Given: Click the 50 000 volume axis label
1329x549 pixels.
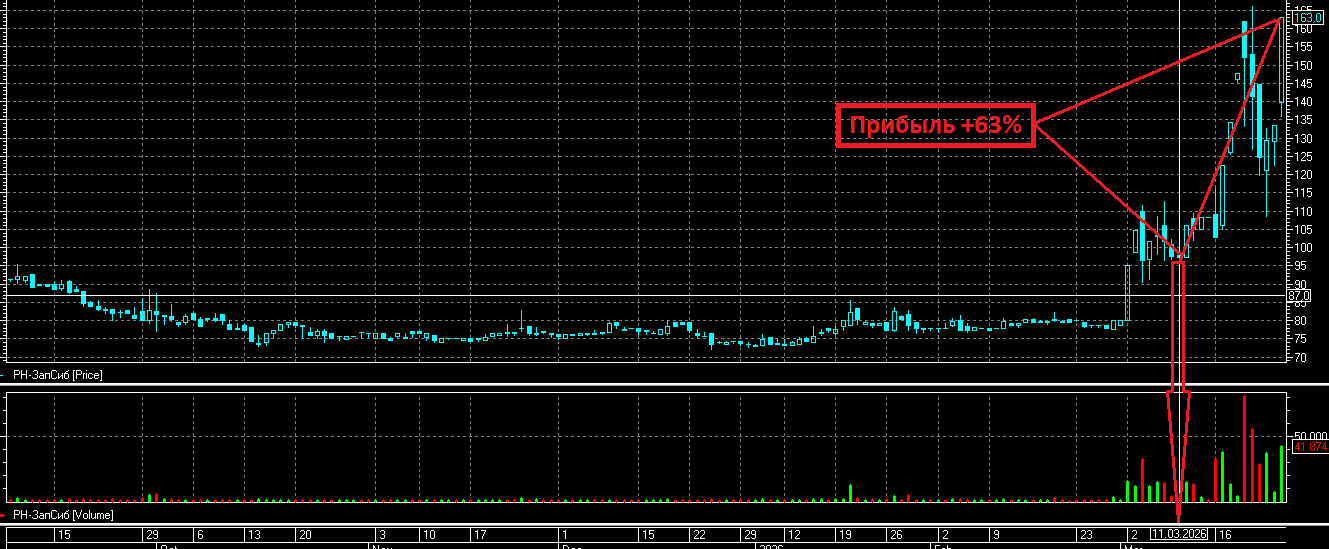Looking at the screenshot, I should tap(1310, 437).
